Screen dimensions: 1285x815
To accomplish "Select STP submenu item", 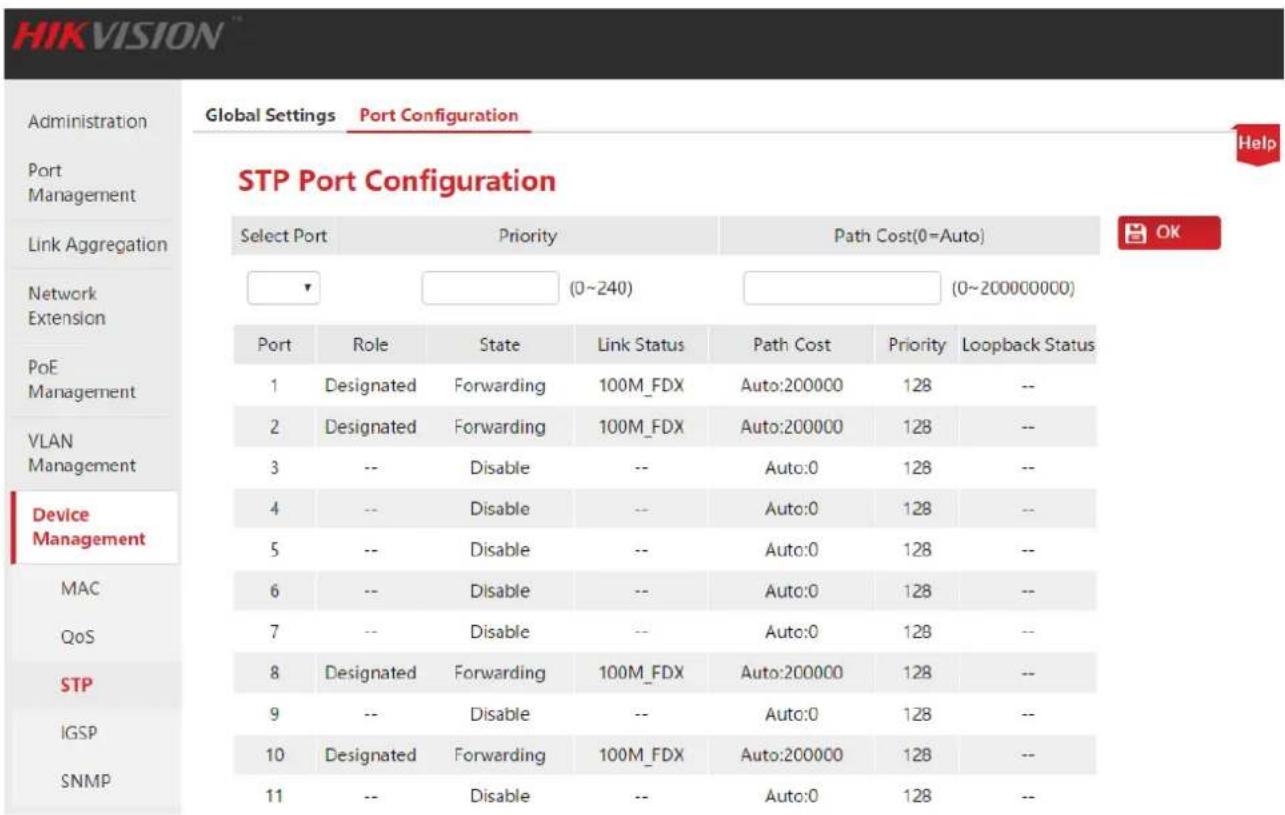I will [x=77, y=685].
